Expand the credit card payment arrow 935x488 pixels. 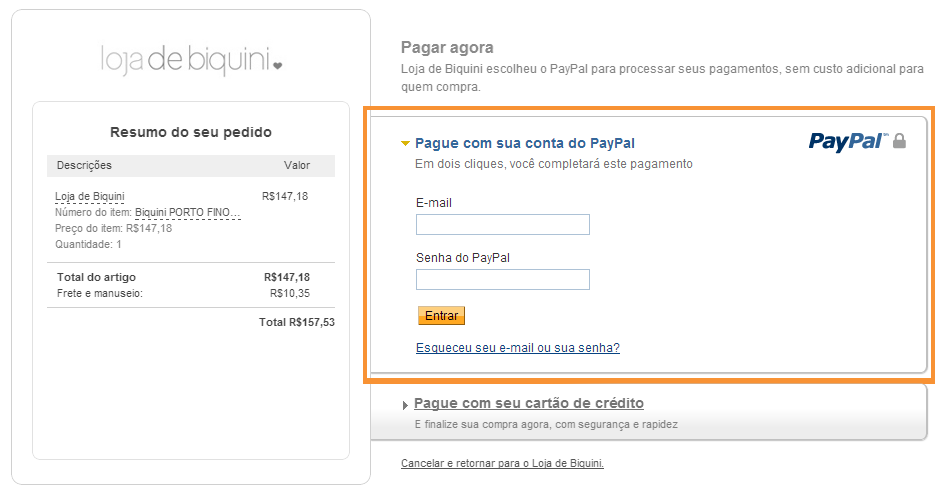pos(405,405)
